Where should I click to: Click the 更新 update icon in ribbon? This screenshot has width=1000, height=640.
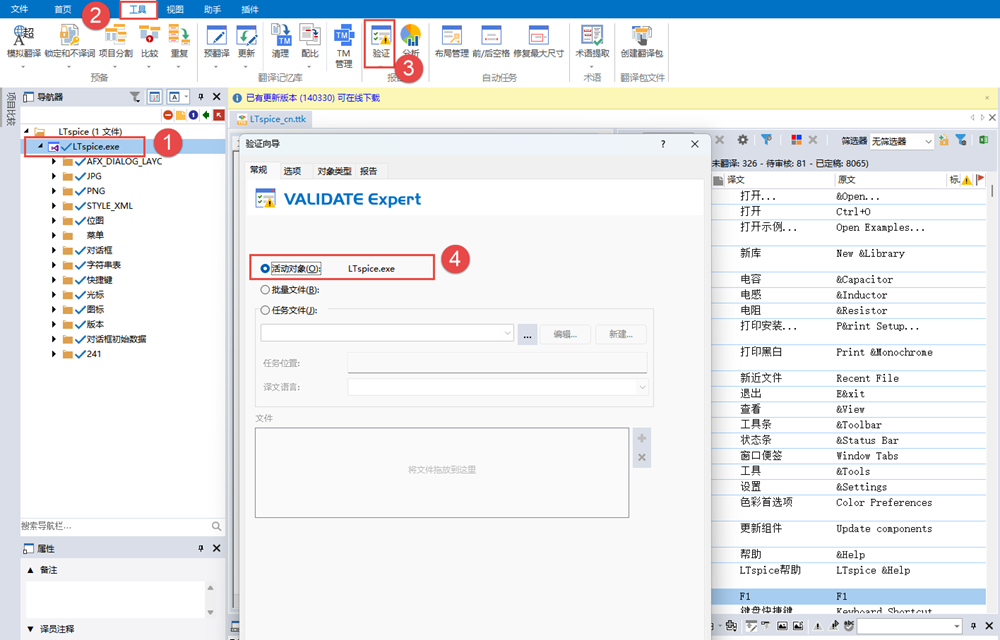tap(247, 36)
